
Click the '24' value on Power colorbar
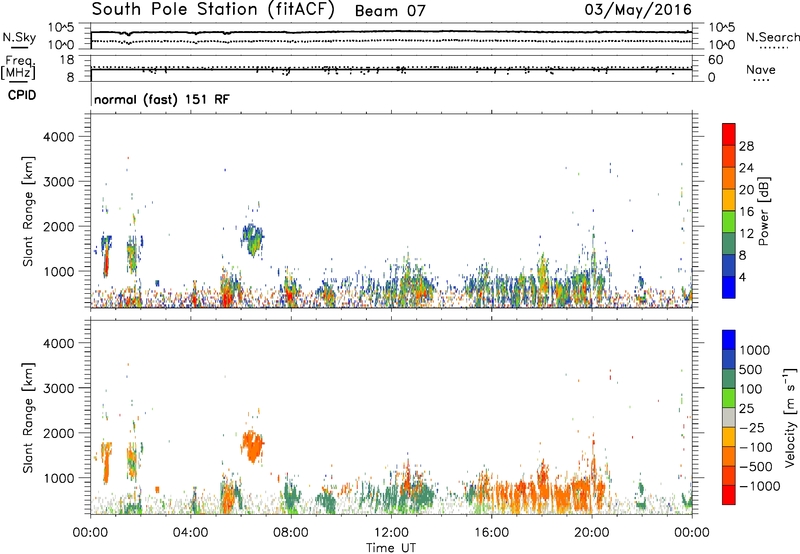pyautogui.click(x=746, y=168)
